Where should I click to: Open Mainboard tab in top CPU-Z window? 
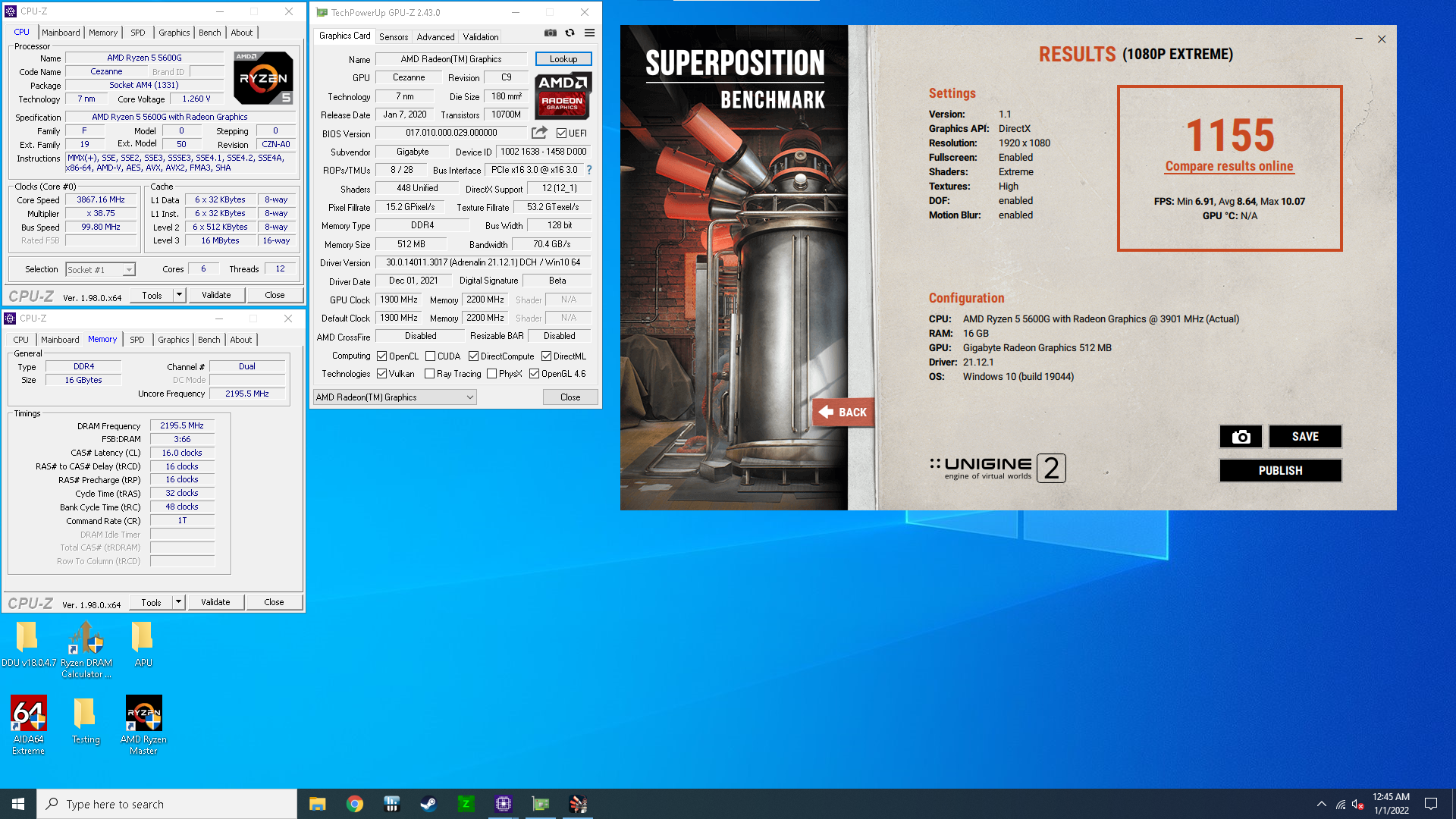61,33
